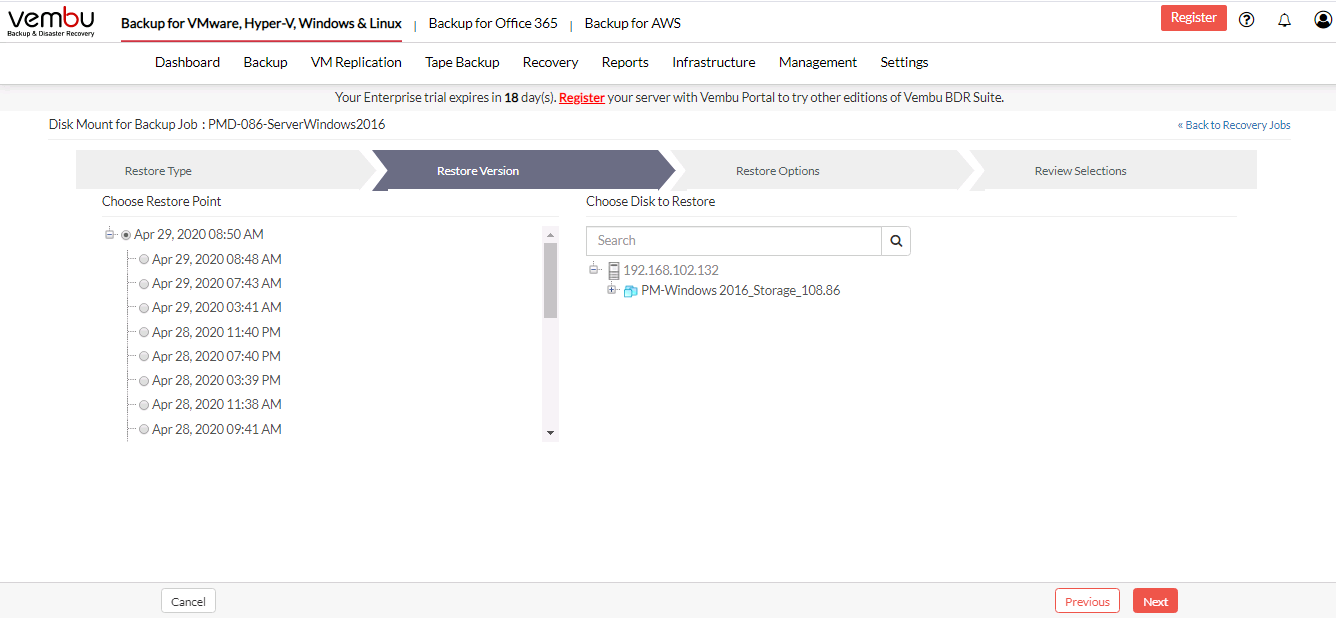The height and width of the screenshot is (619, 1336).
Task: Select restore point Apr 29, 2020 03:41 AM
Action: 144,308
